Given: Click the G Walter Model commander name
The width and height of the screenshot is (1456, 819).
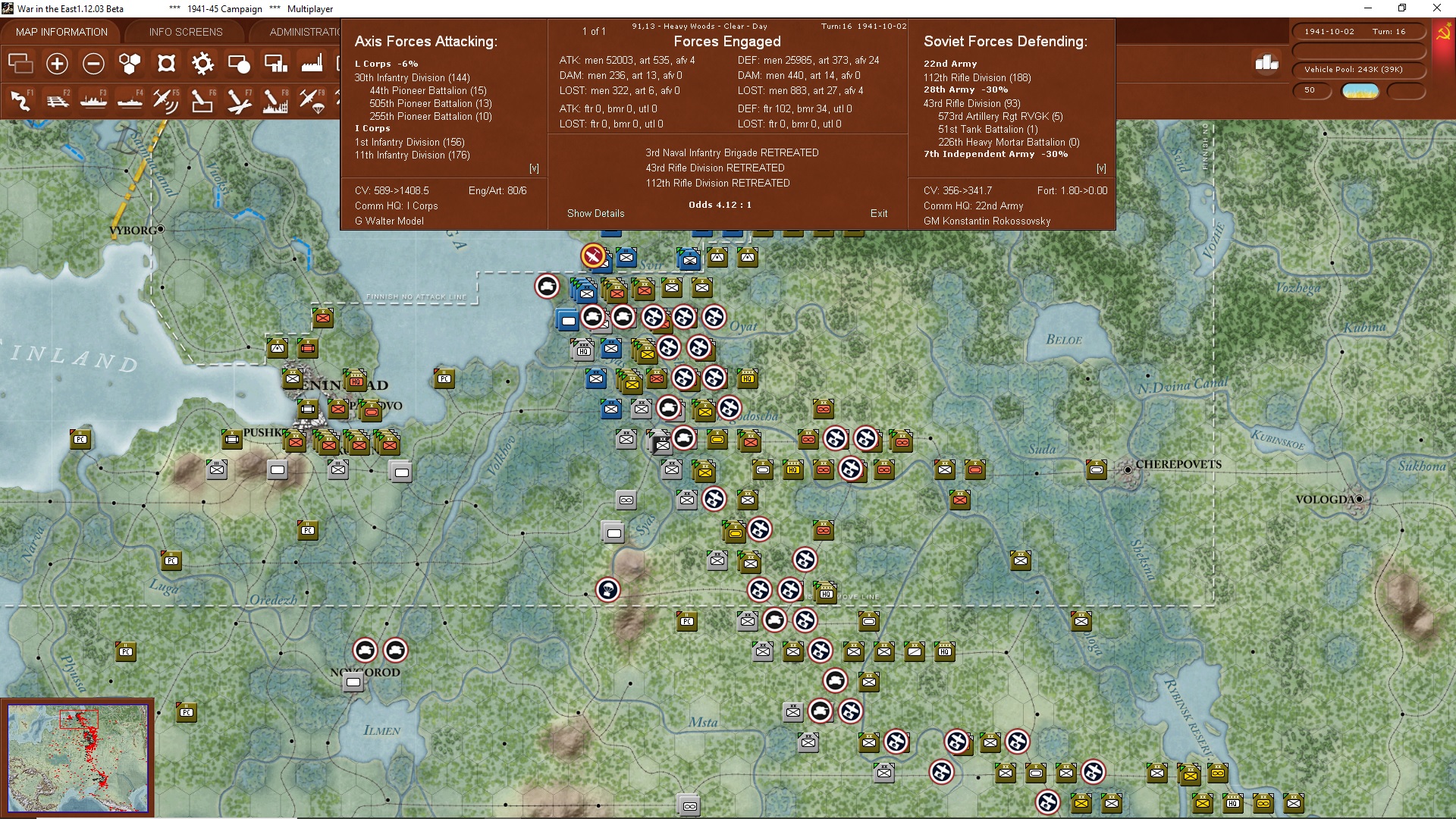Looking at the screenshot, I should [x=389, y=221].
